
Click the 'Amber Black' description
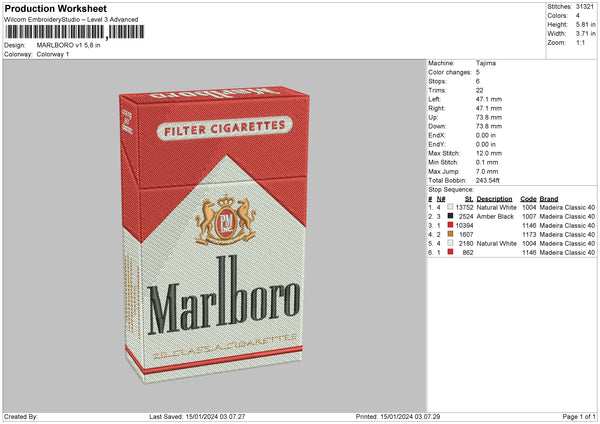pos(495,217)
